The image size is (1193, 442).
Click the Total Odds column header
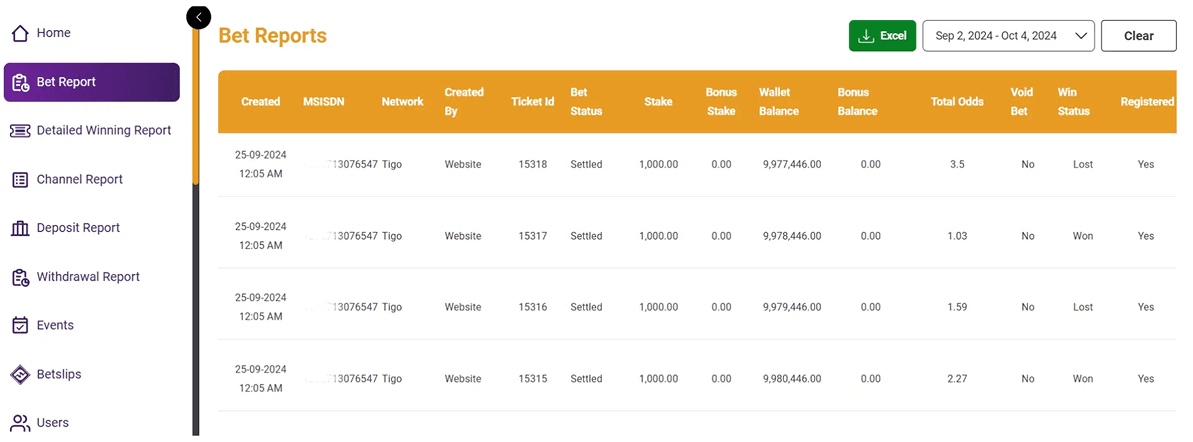pyautogui.click(x=957, y=102)
